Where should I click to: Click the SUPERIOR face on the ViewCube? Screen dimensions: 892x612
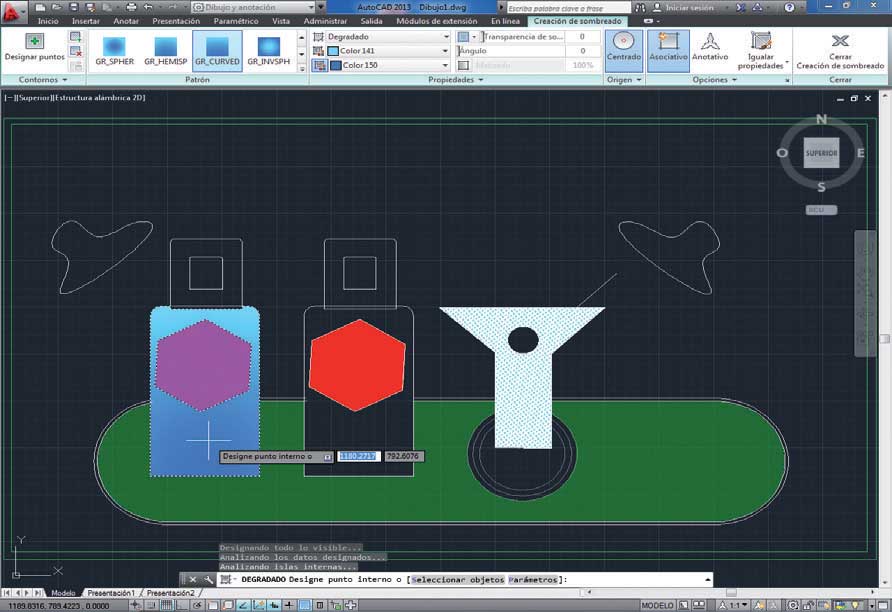(x=821, y=153)
